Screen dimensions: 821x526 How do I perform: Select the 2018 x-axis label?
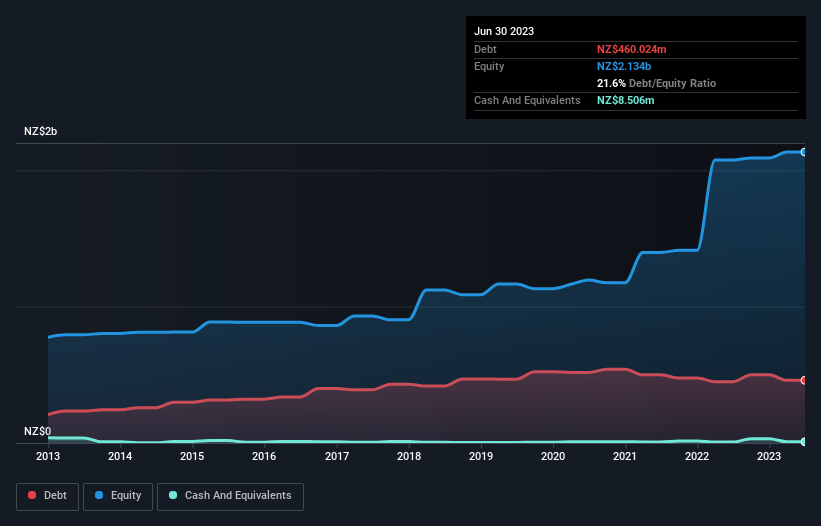point(409,456)
